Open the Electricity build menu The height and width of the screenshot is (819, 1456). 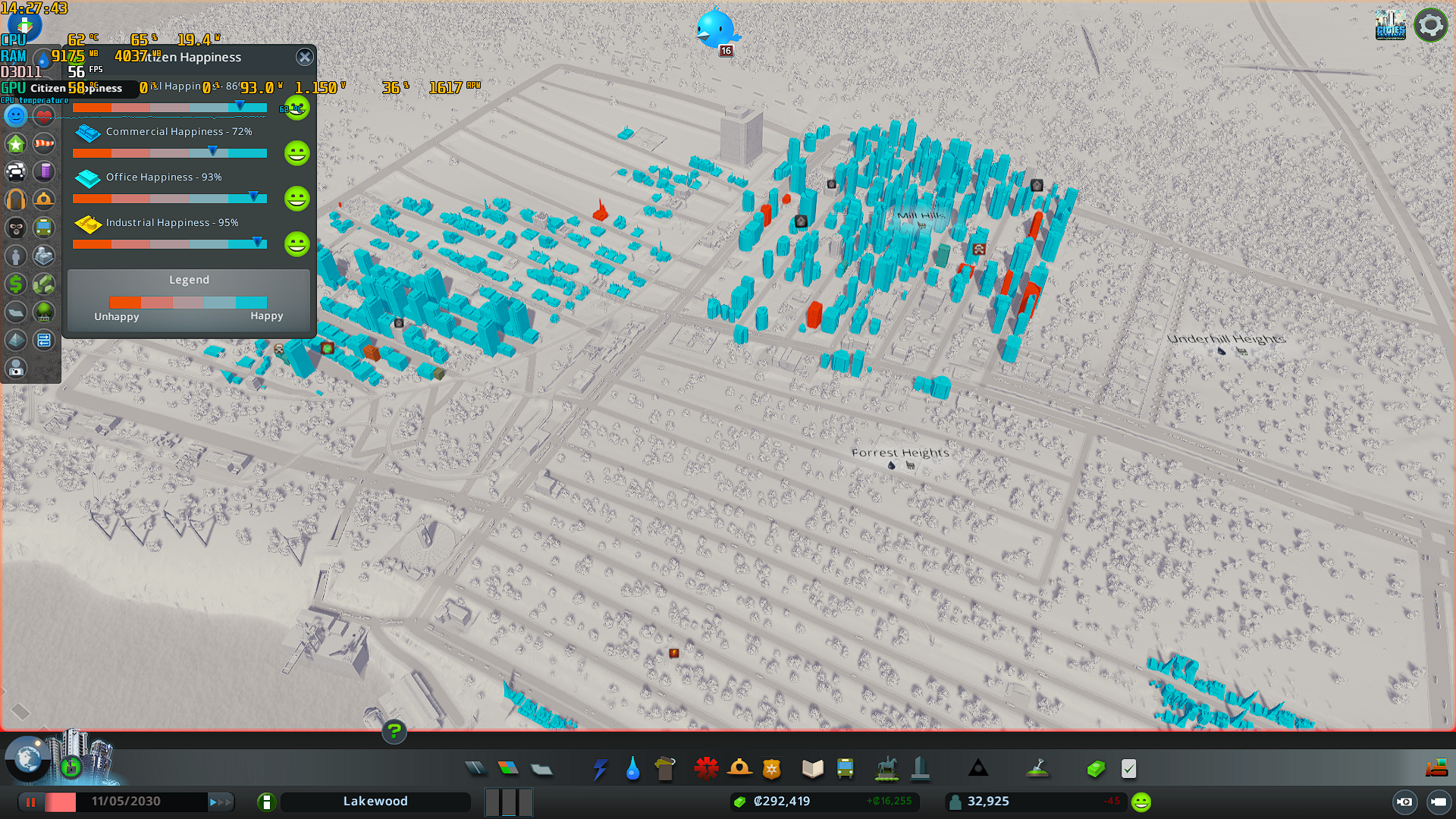tap(600, 769)
